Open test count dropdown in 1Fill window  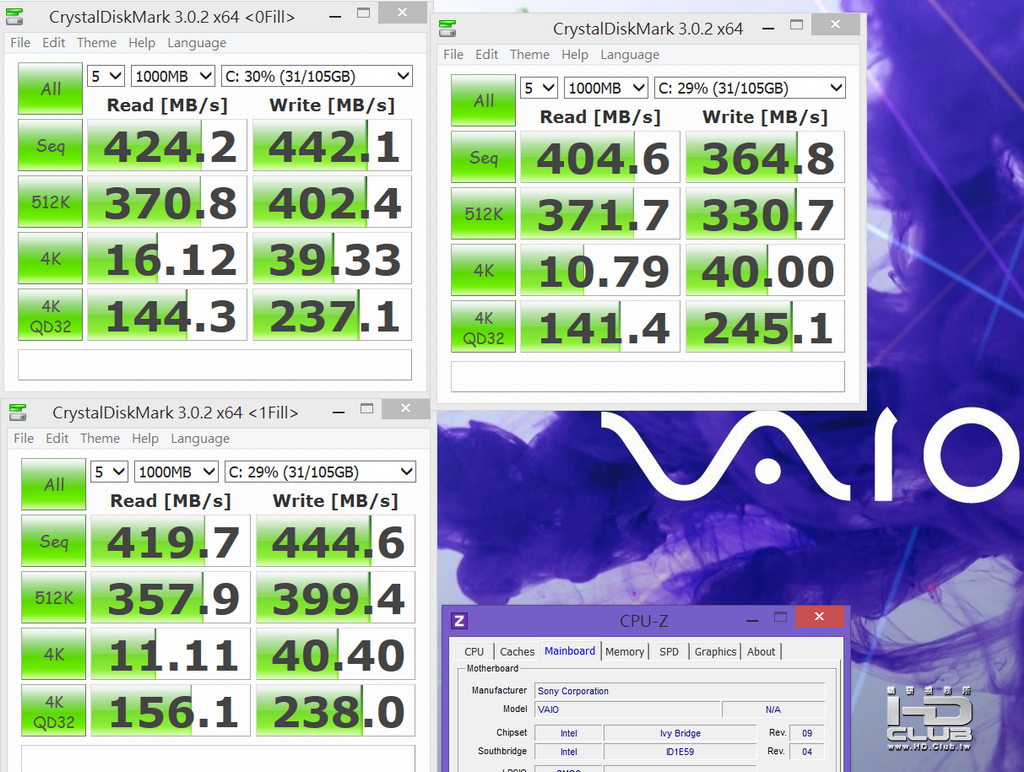point(108,472)
